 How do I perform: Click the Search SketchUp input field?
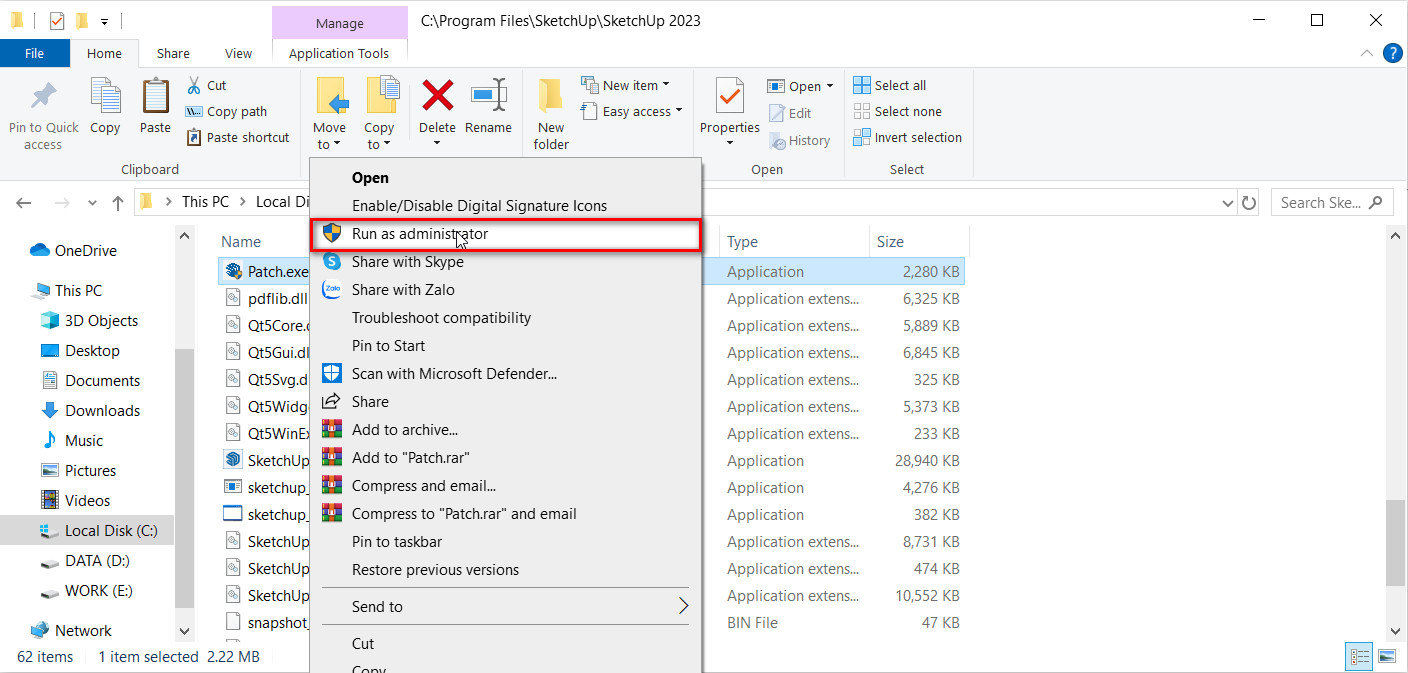(x=1320, y=203)
